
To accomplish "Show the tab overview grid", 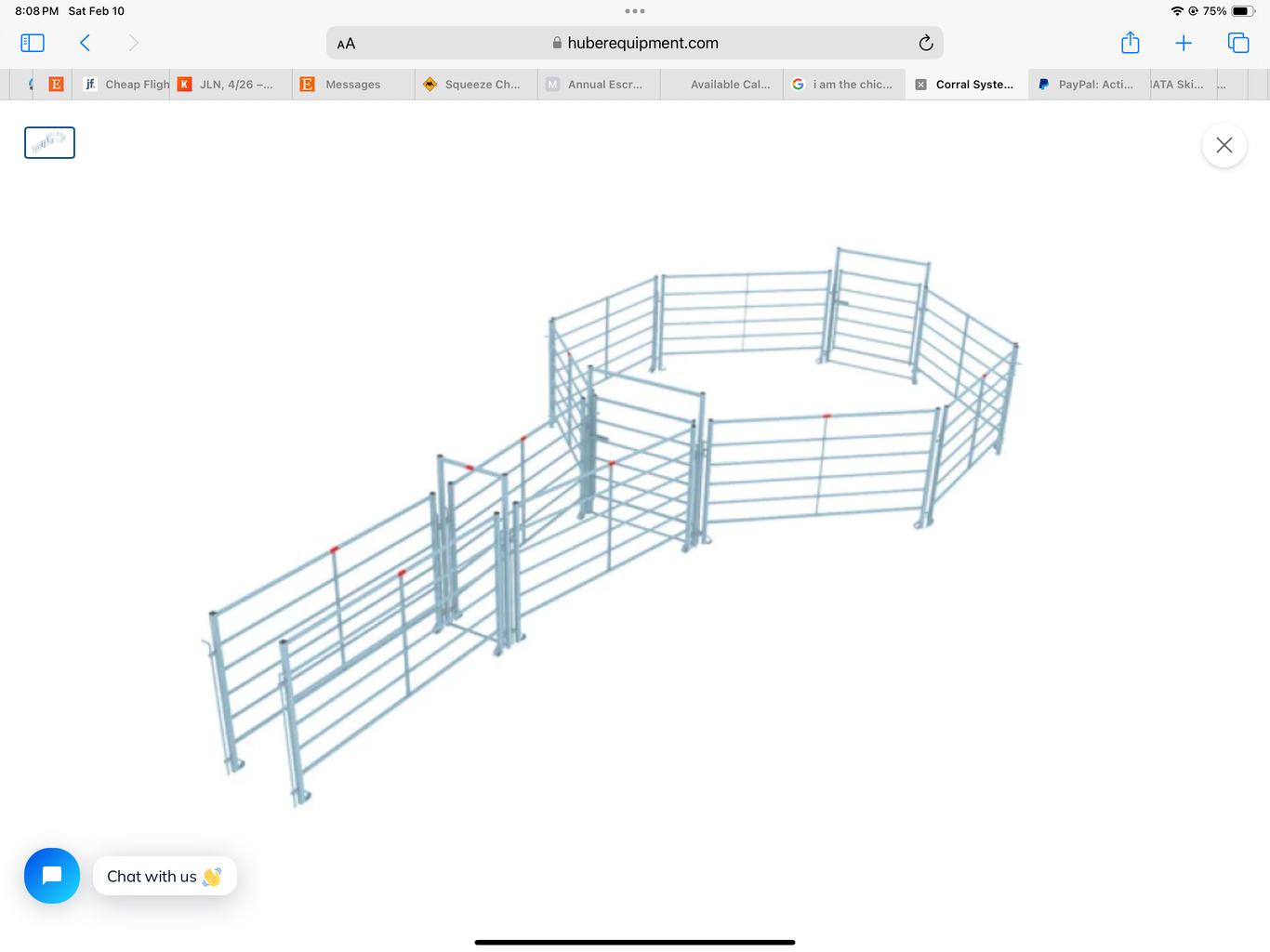I will [x=1238, y=43].
